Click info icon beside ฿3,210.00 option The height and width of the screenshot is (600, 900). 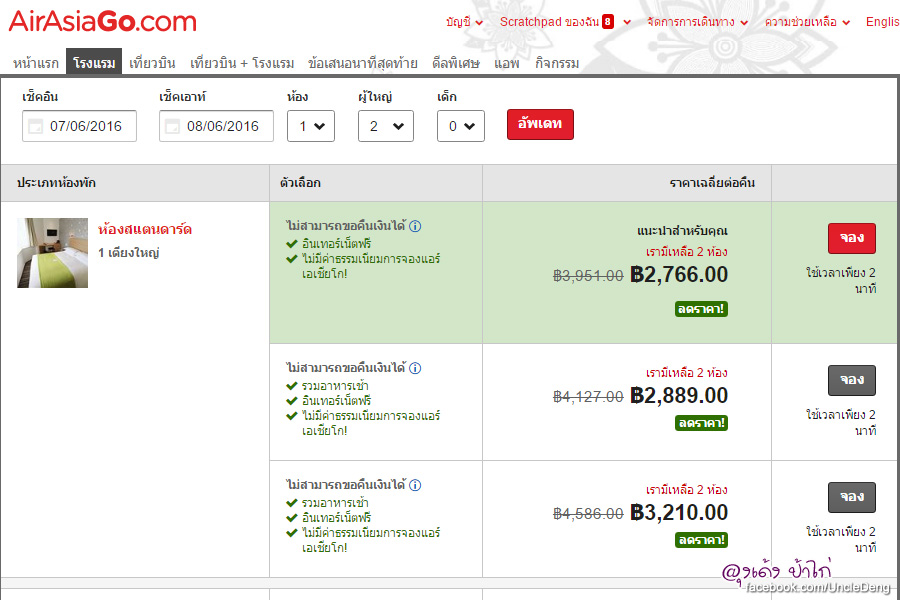tap(415, 485)
